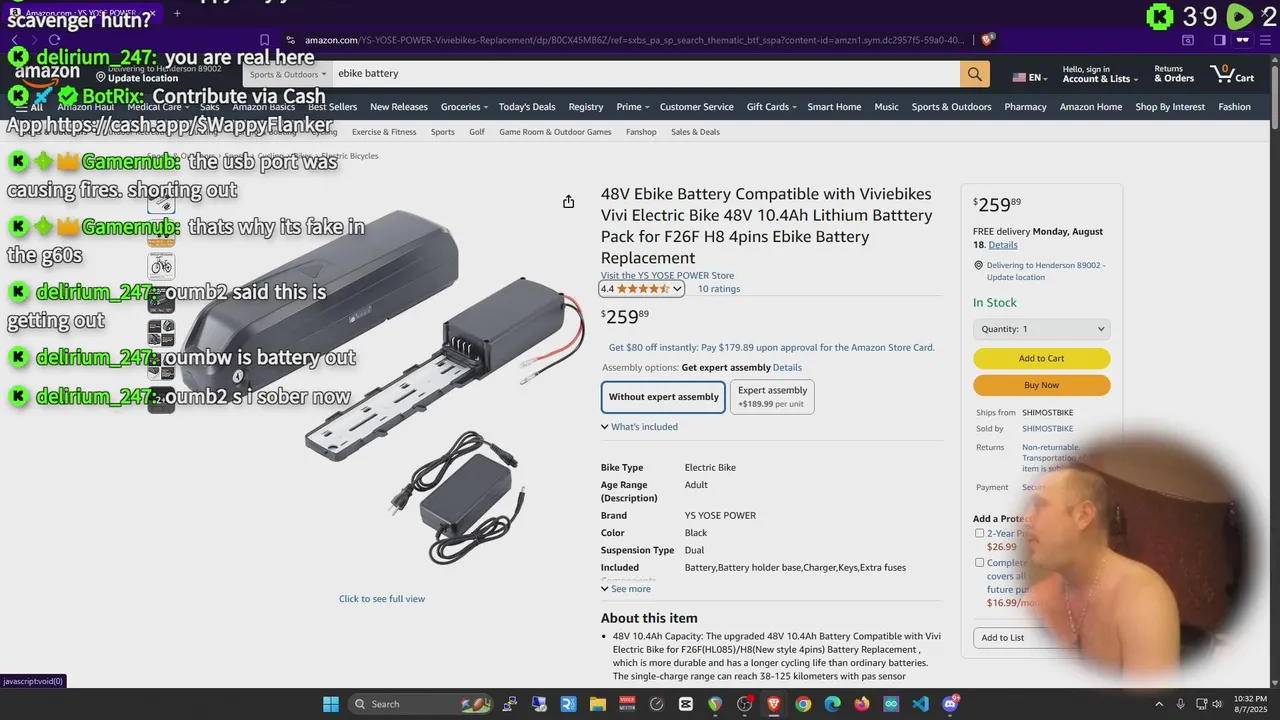Open Firefox from the taskbar
This screenshot has height=720, width=1280.
862,704
